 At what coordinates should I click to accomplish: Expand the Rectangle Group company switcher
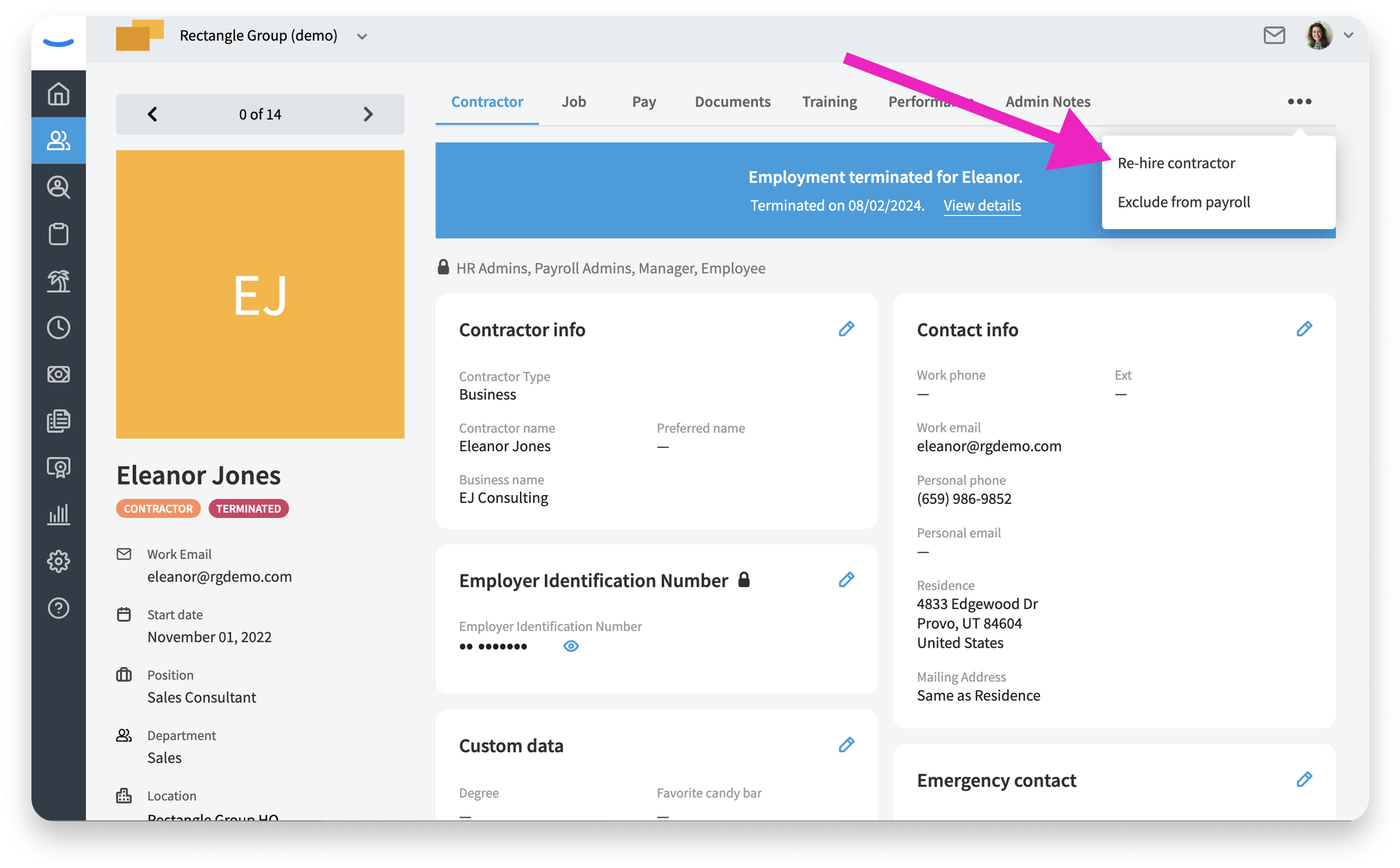pyautogui.click(x=362, y=37)
